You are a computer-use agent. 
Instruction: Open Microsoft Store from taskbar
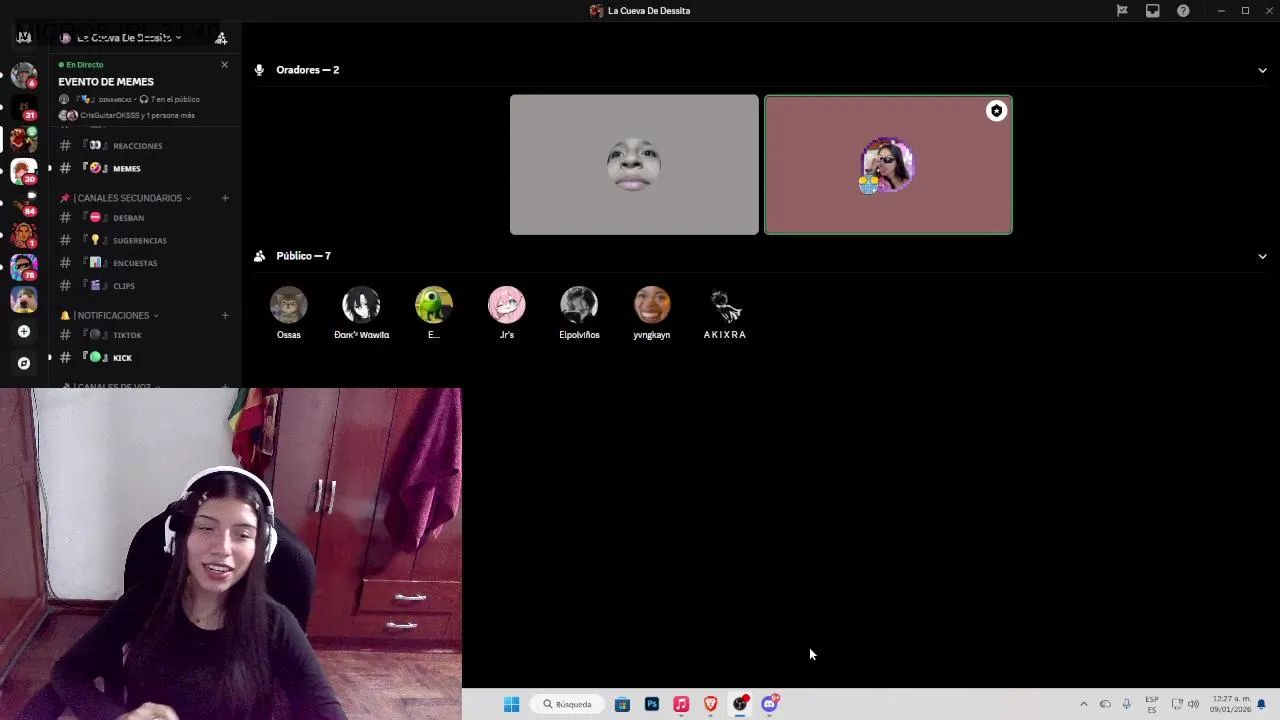pyautogui.click(x=622, y=704)
